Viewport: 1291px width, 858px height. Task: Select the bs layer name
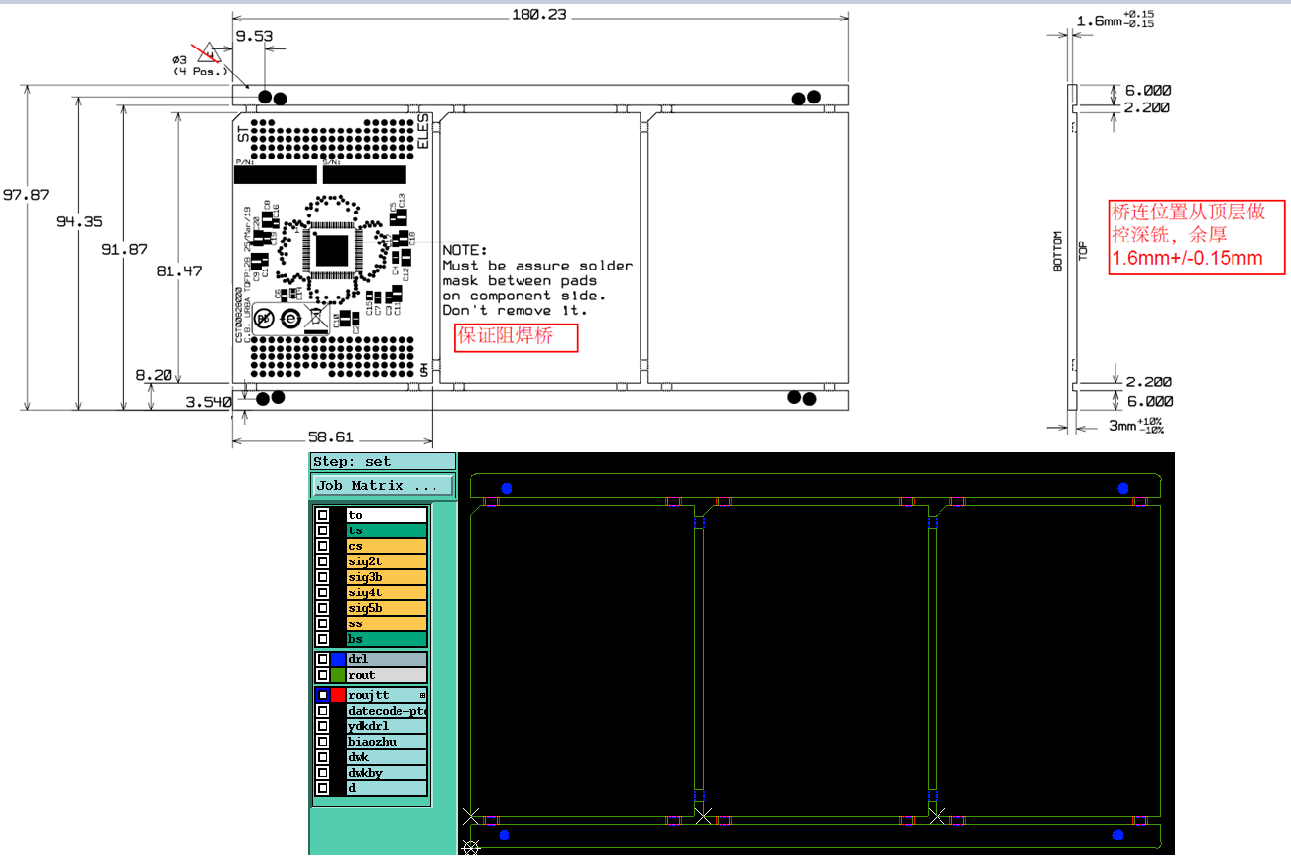click(x=387, y=639)
